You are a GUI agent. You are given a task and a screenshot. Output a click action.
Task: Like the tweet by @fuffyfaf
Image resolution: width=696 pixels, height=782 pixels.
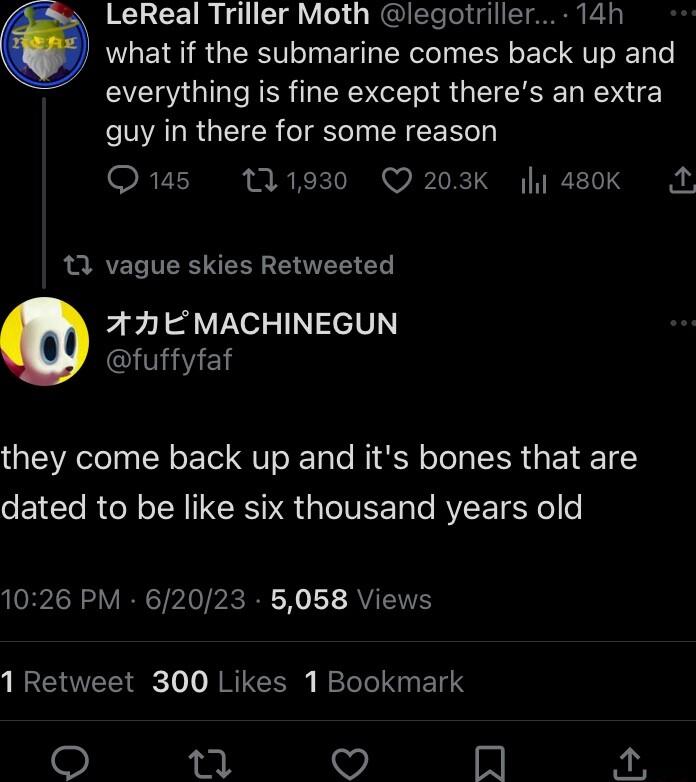350,763
